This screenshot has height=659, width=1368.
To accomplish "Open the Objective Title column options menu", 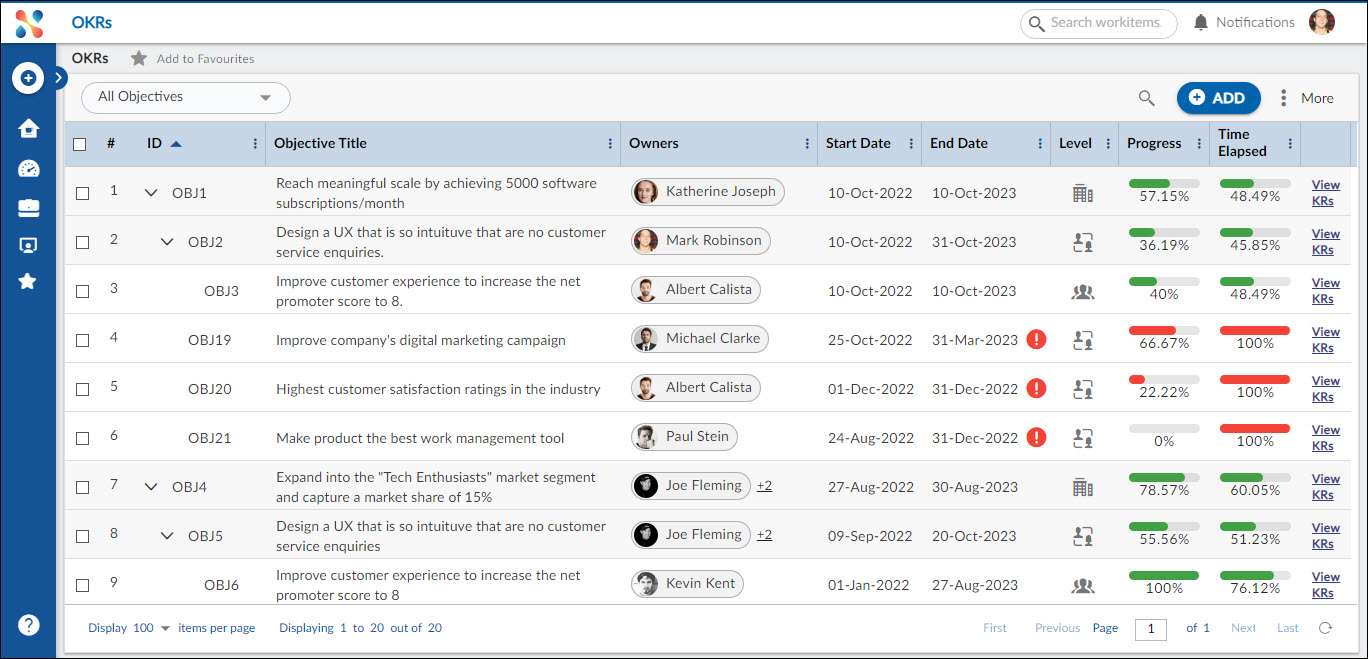I will (x=610, y=144).
